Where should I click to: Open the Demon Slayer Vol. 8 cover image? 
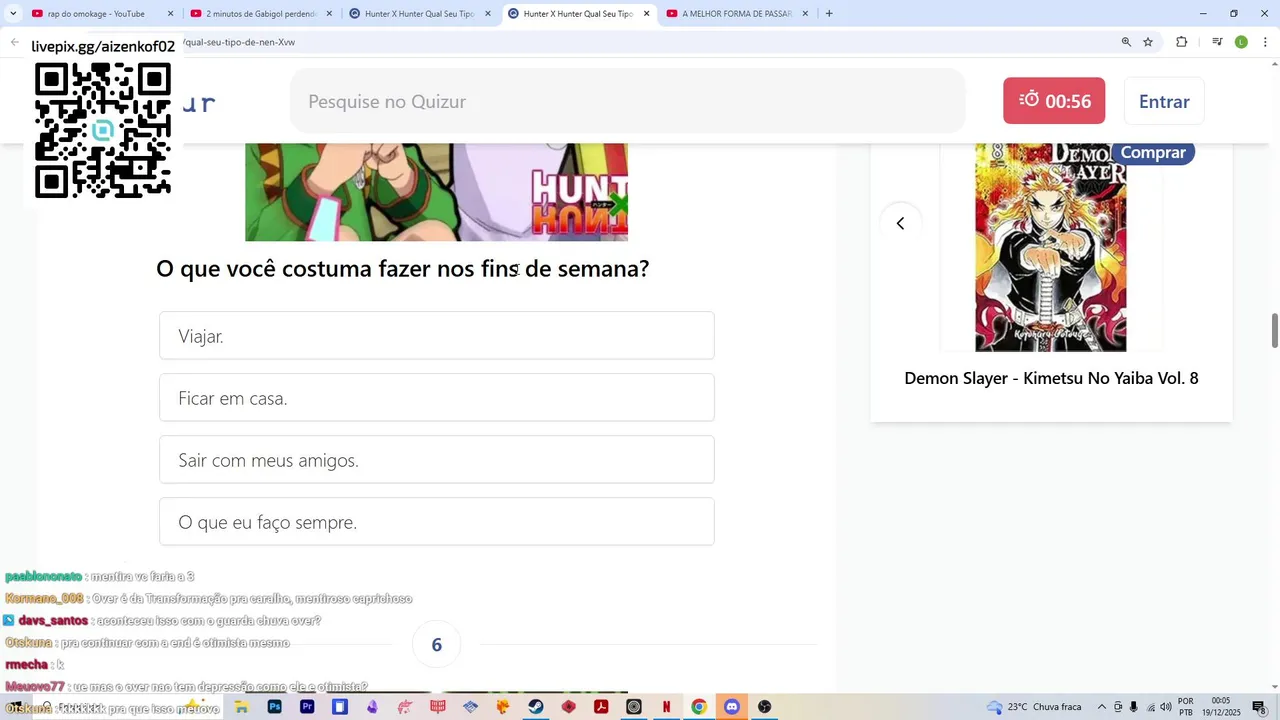click(x=1050, y=247)
